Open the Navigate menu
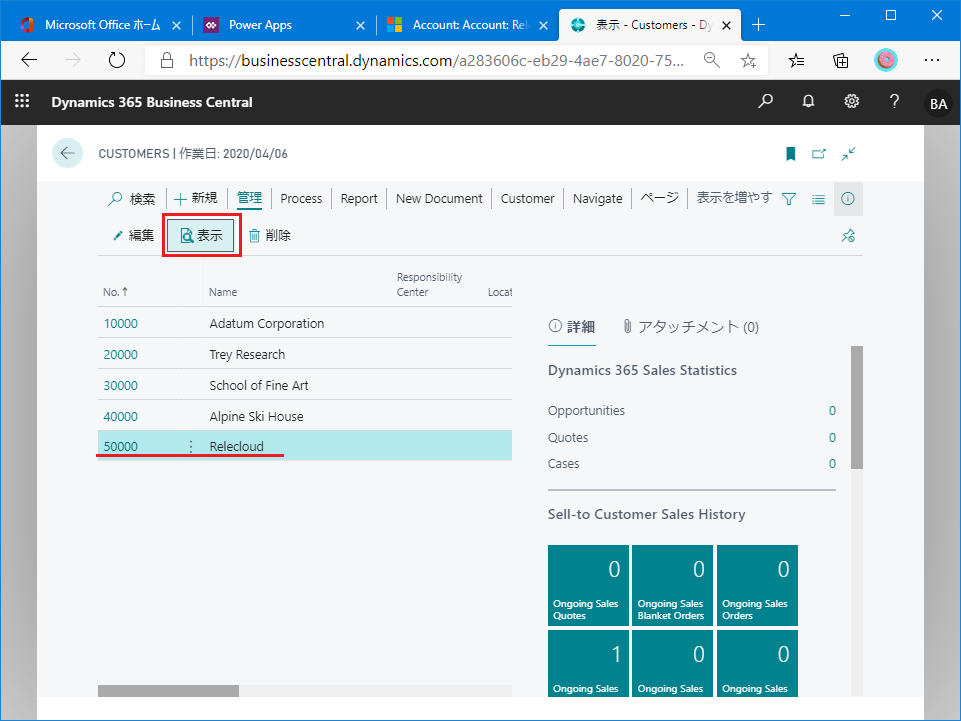The image size is (961, 721). pos(598,199)
